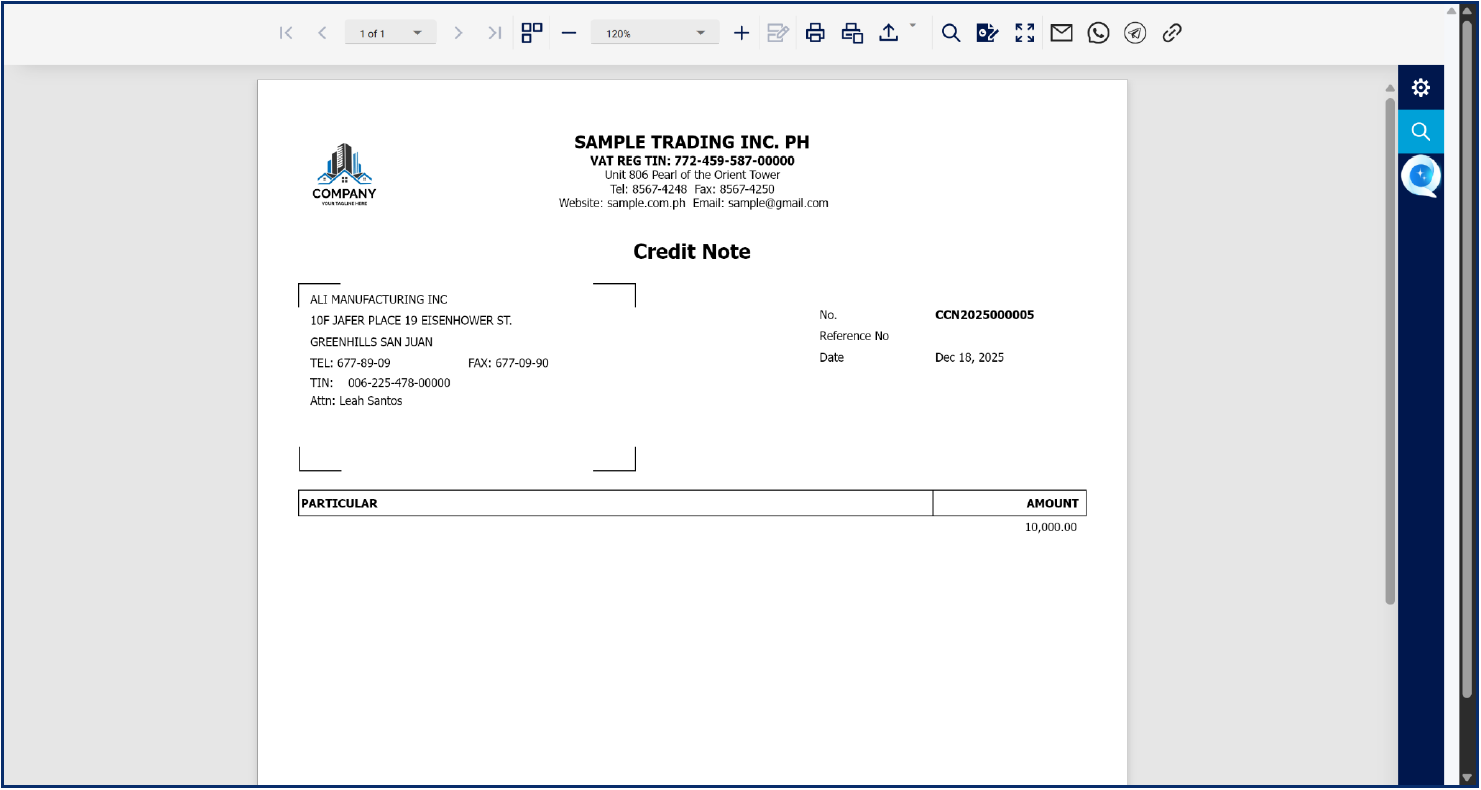This screenshot has height=790, width=1481.
Task: Select credit note number CCN2025000005
Action: 984,315
